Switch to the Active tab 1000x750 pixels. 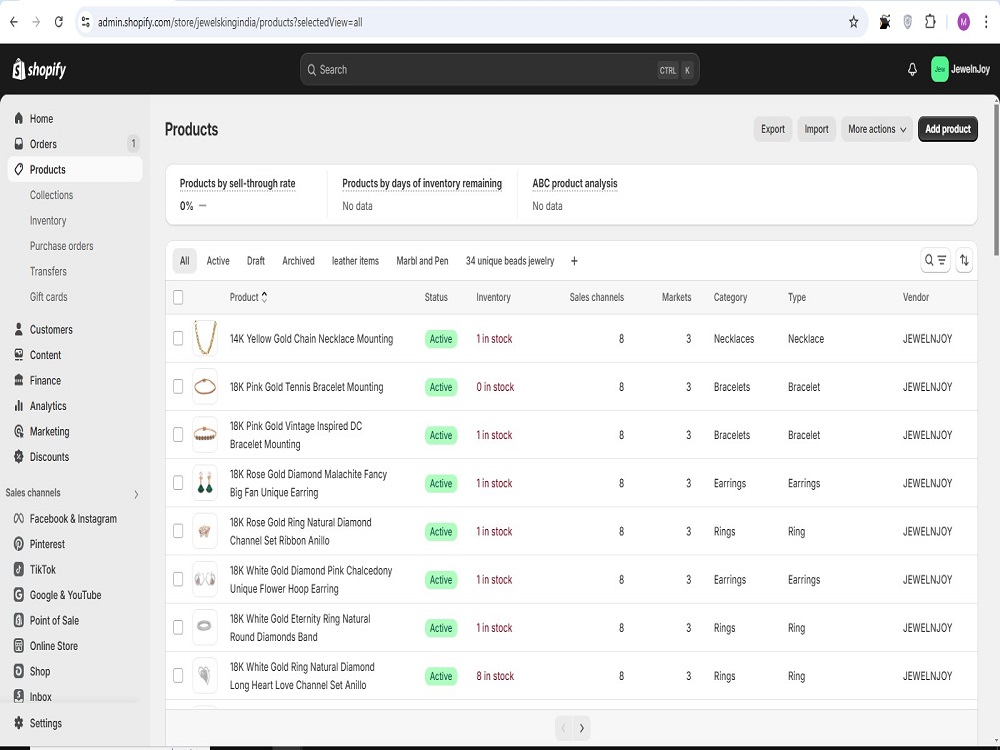(x=217, y=261)
